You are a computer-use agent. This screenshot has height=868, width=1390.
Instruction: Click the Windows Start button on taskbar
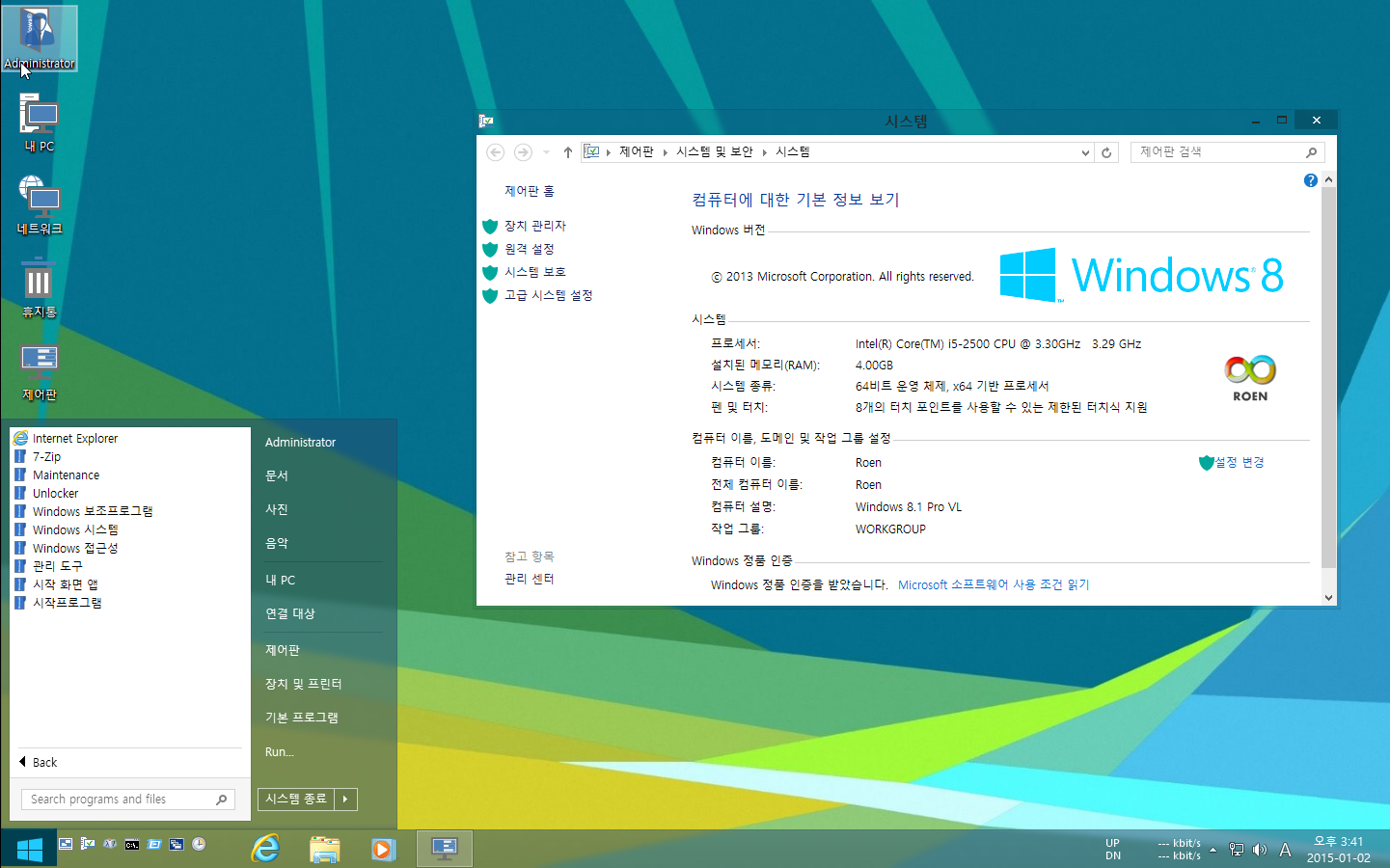29,850
